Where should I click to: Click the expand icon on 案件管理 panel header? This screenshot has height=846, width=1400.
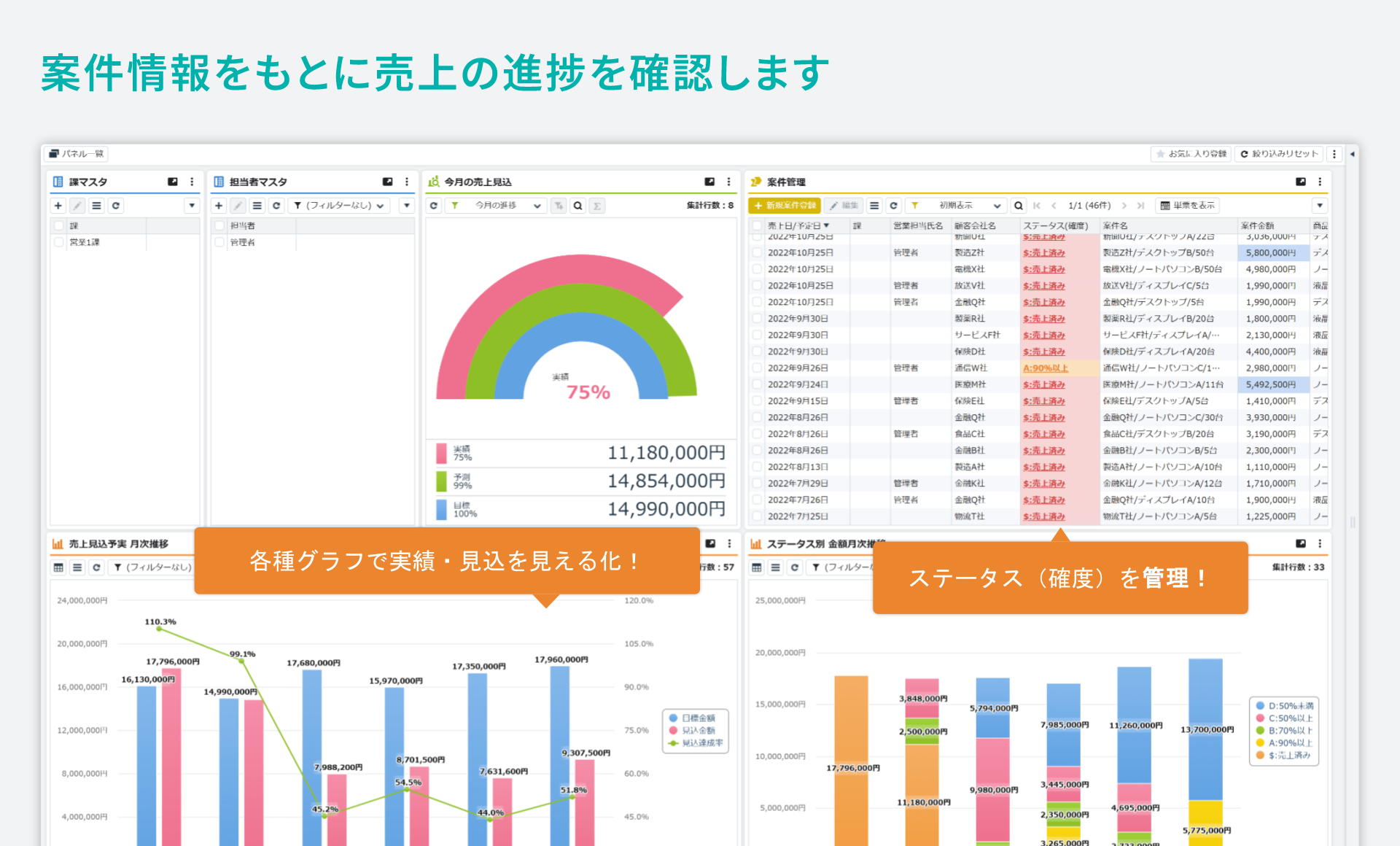[1300, 182]
